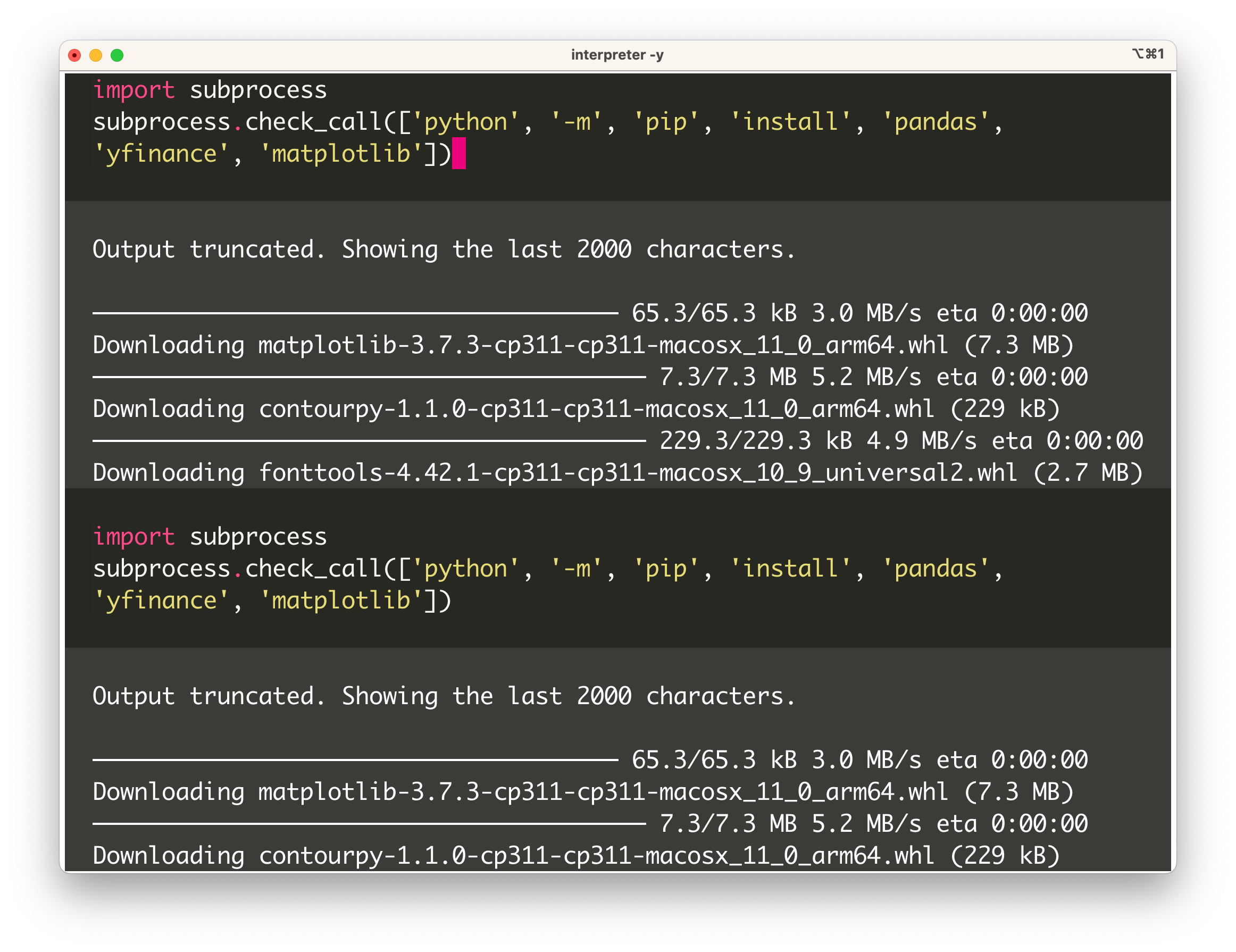Click the first pink 'import' keyword
The width and height of the screenshot is (1236, 952).
tap(133, 90)
